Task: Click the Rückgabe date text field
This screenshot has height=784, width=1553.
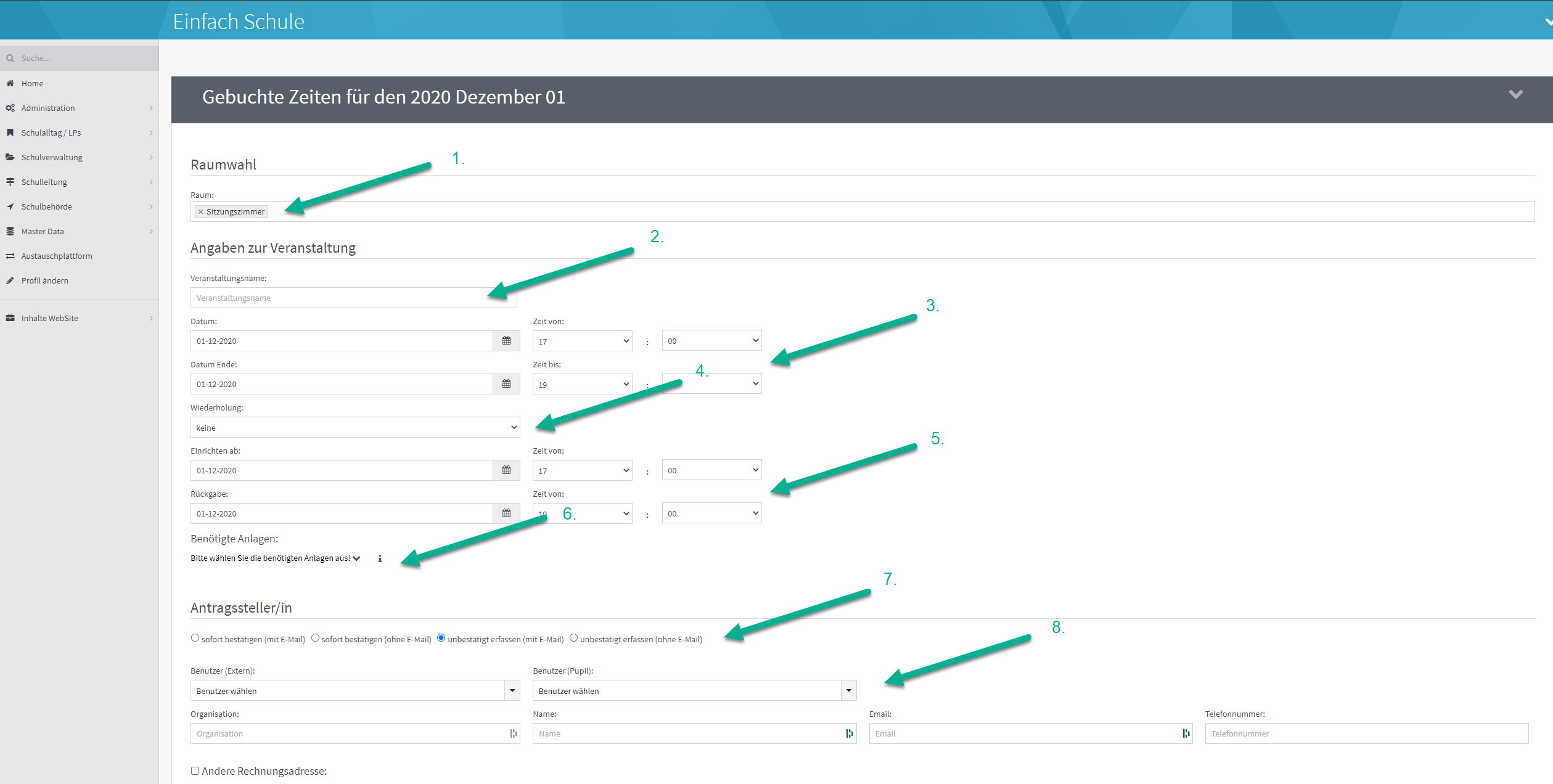Action: click(342, 513)
